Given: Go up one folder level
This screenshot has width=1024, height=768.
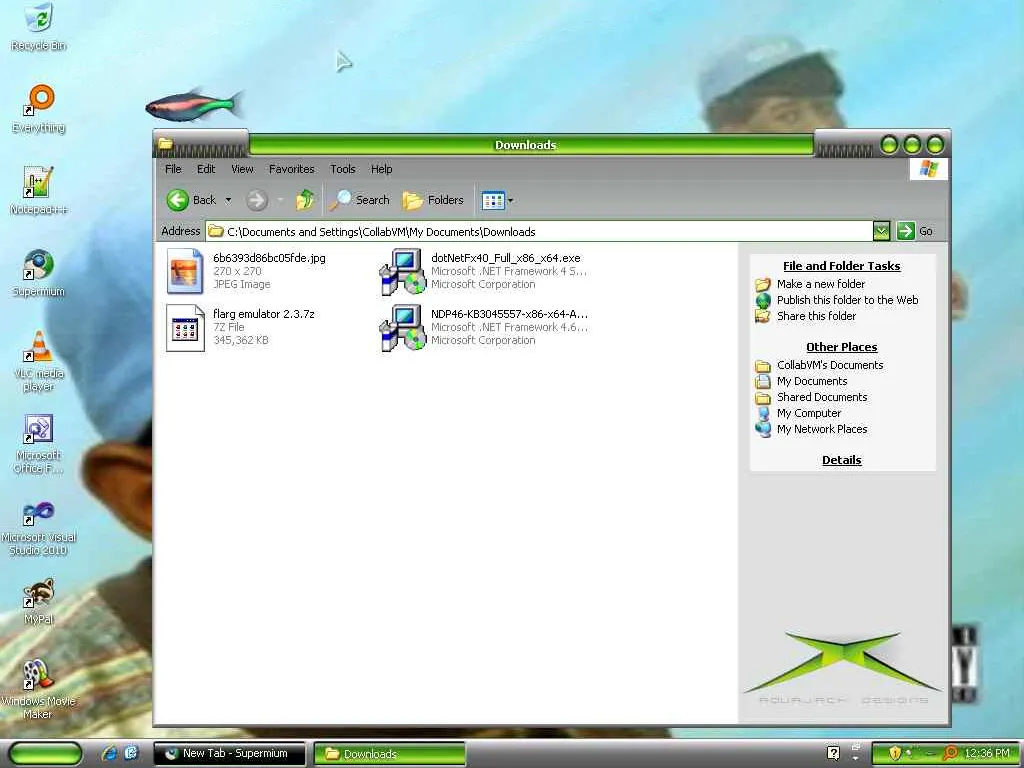Looking at the screenshot, I should click(x=305, y=200).
